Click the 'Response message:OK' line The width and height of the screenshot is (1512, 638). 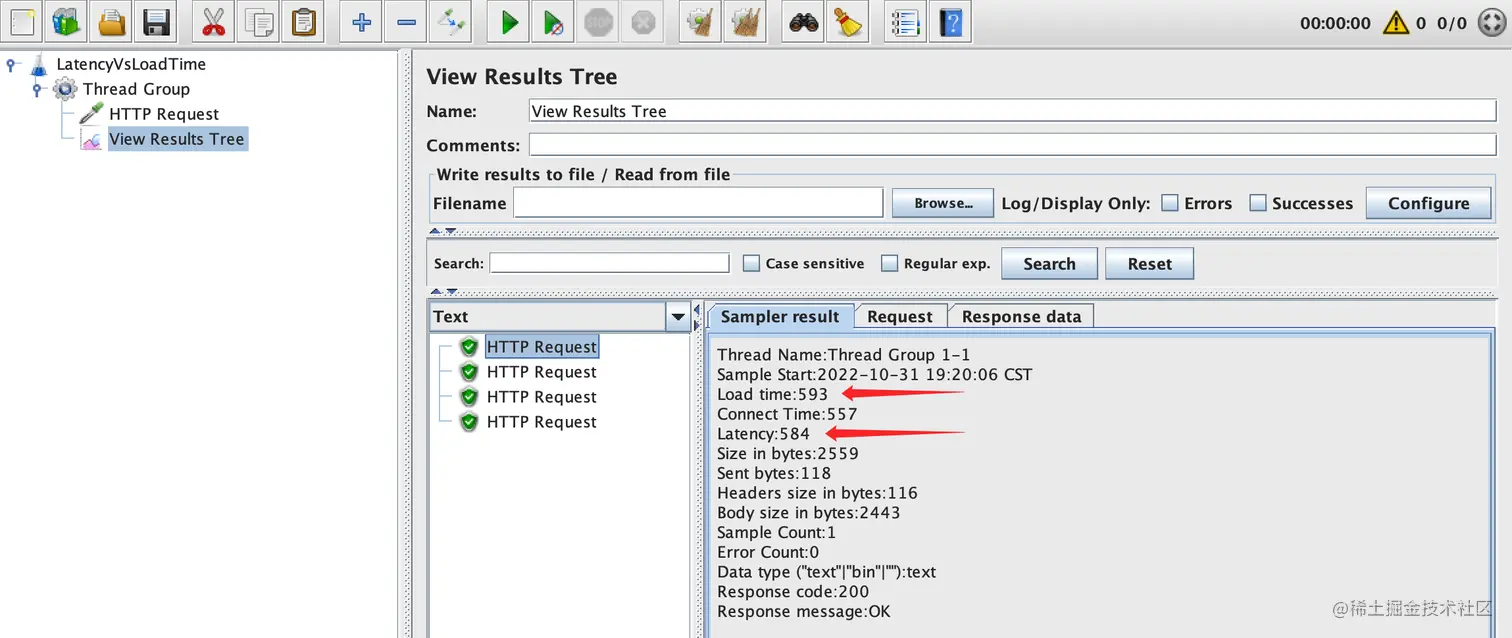pyautogui.click(x=803, y=611)
